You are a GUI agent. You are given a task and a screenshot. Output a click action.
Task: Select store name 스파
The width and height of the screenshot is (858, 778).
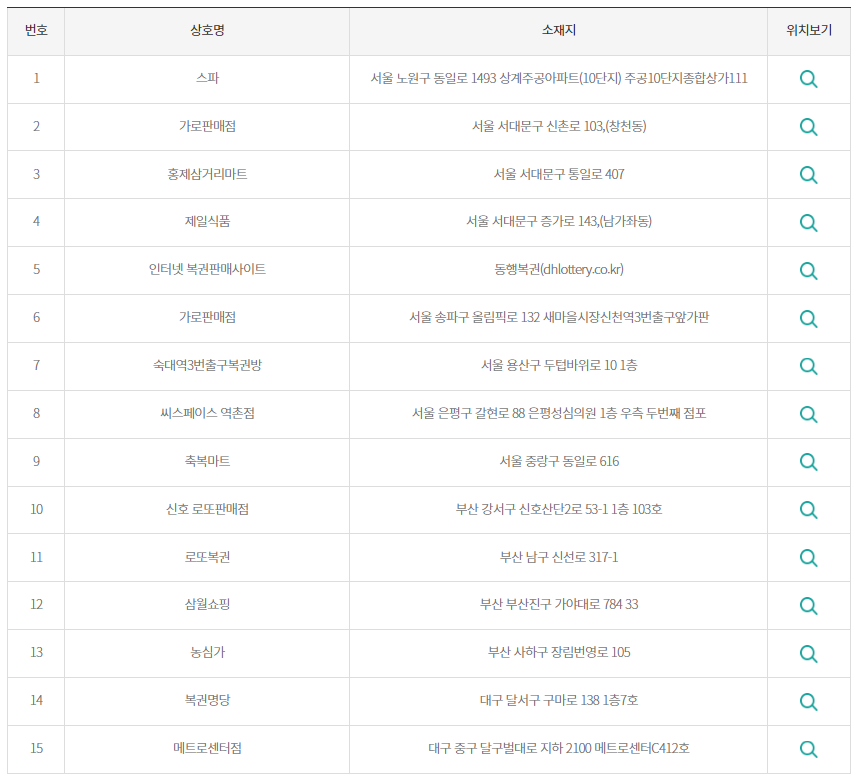(x=207, y=78)
